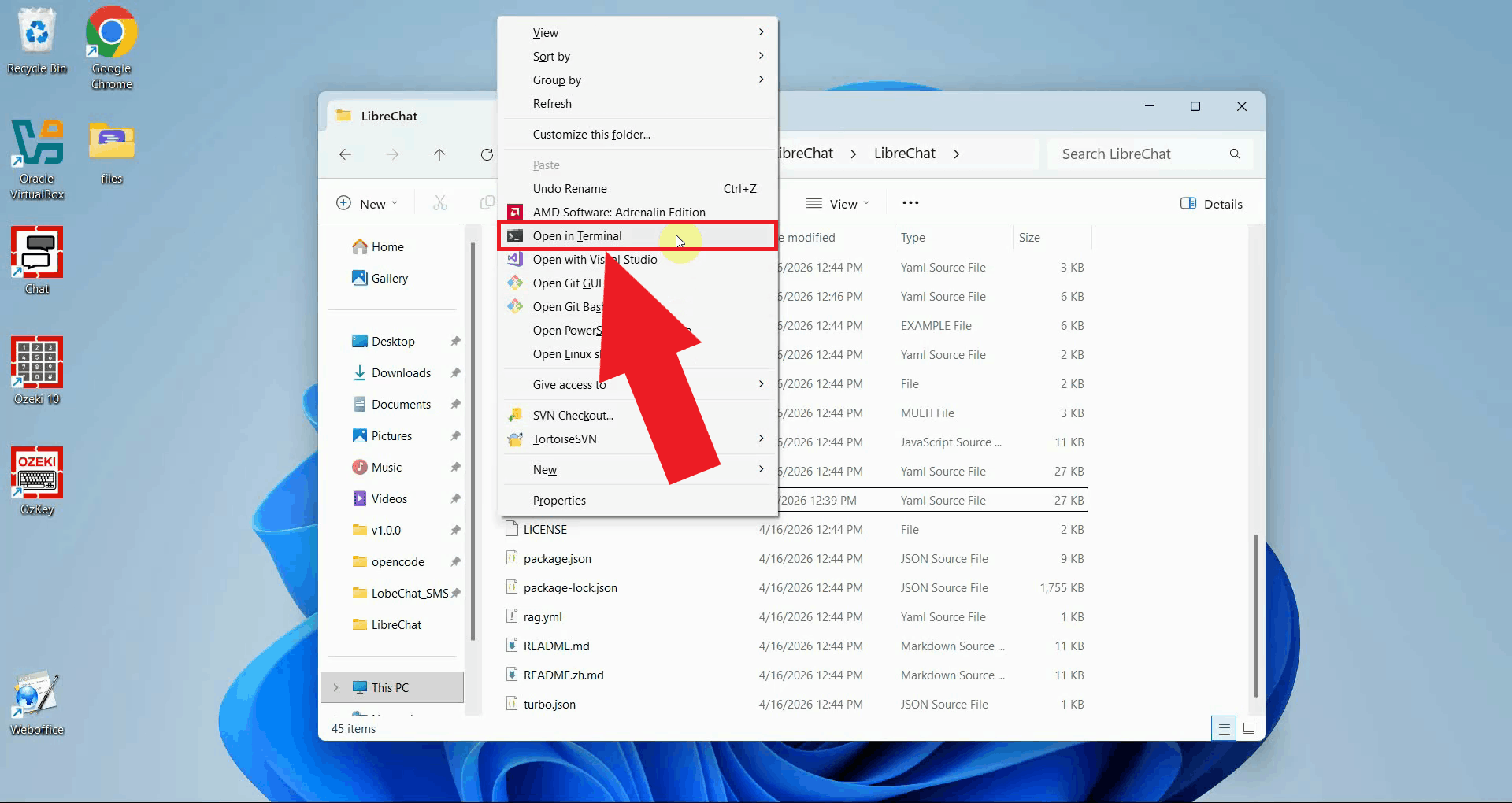Choose Customize this folder from context menu

(x=638, y=135)
